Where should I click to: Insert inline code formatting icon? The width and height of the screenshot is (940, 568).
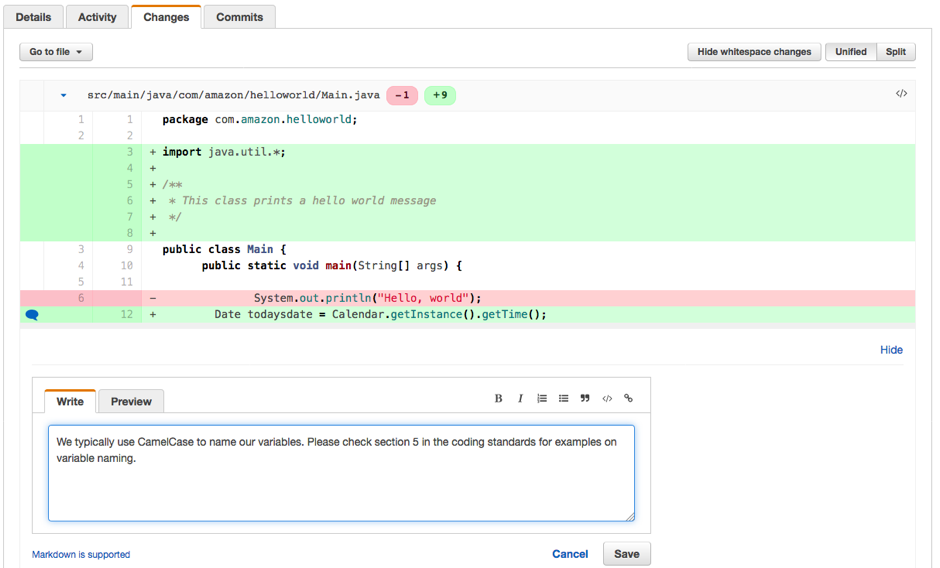tap(607, 398)
